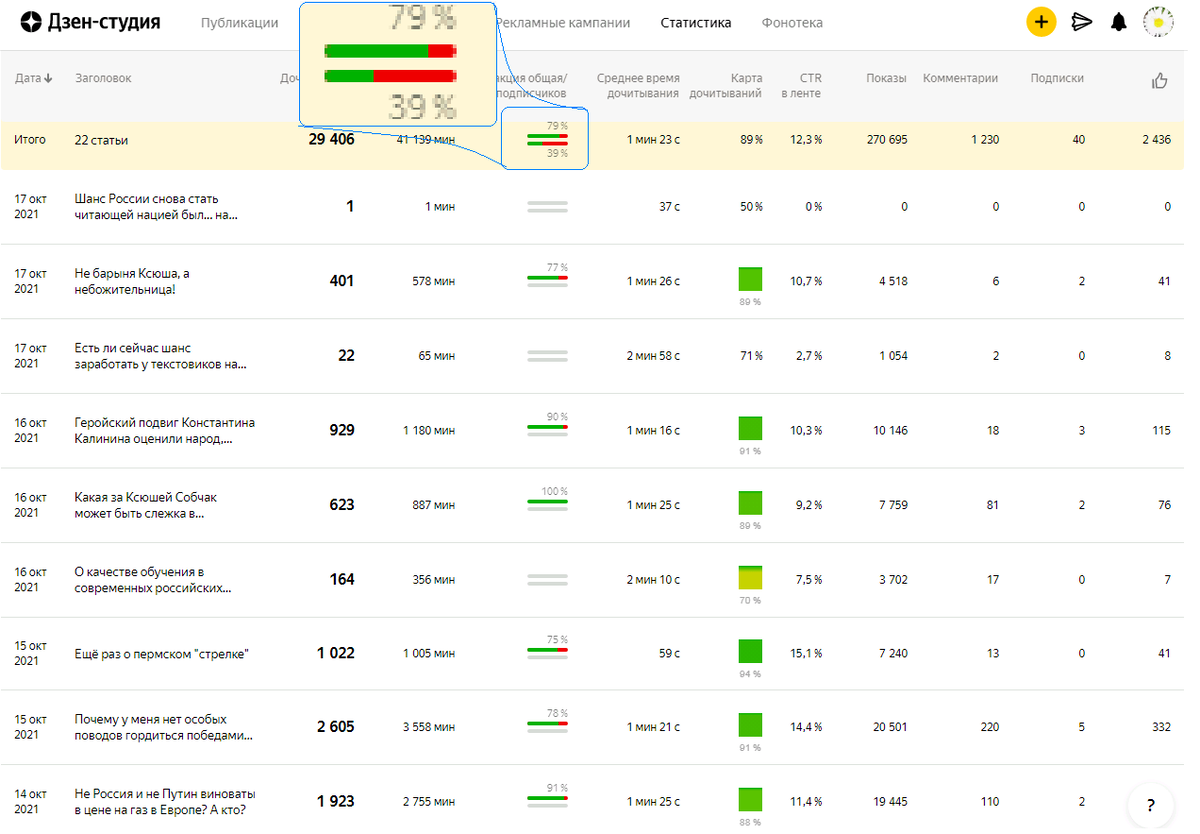Screen dimensions: 1200x834
Task: Click the 91% read map swatch for 'Геройский подвиг'
Action: coord(750,428)
